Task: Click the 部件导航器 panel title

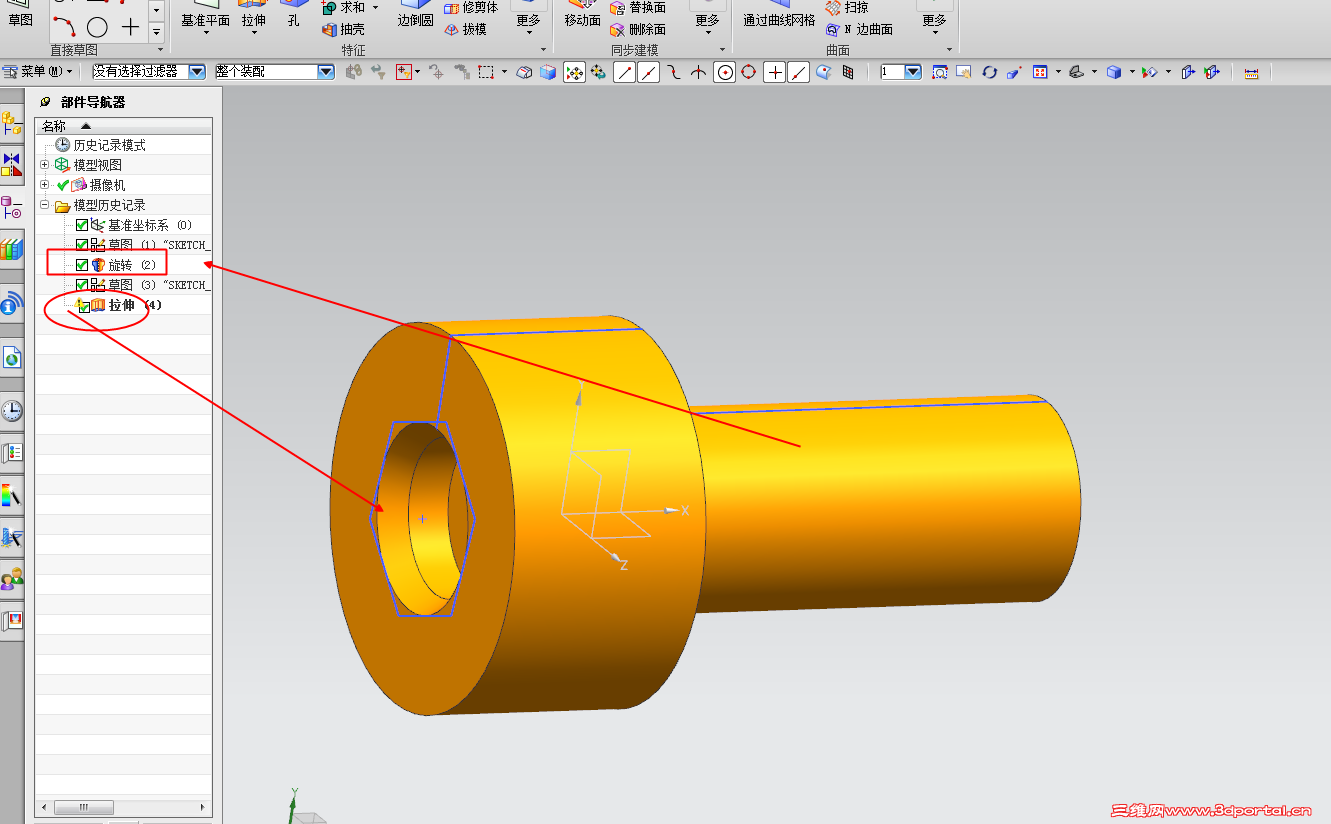Action: tap(93, 102)
